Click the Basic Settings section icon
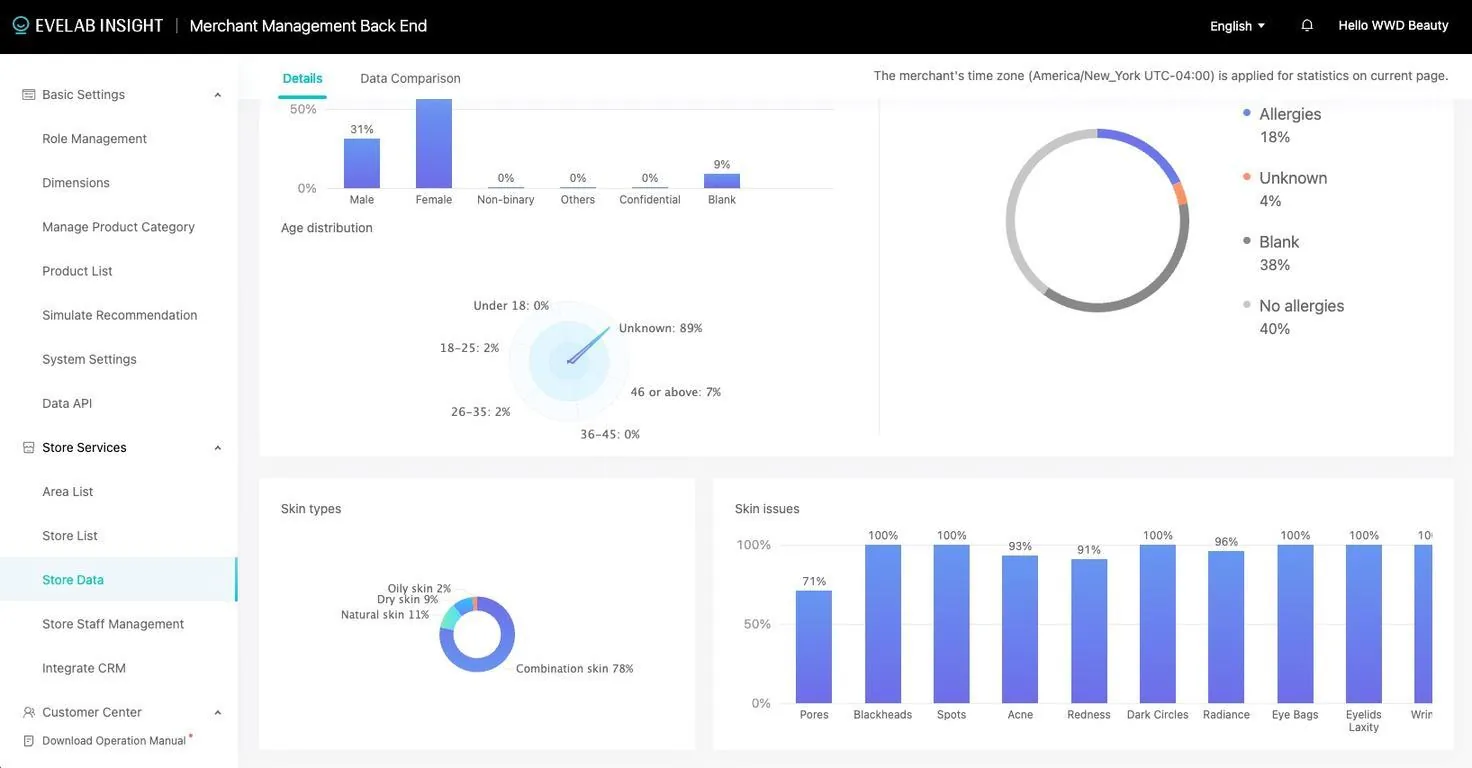Screen dimensions: 1472x768 [28, 95]
